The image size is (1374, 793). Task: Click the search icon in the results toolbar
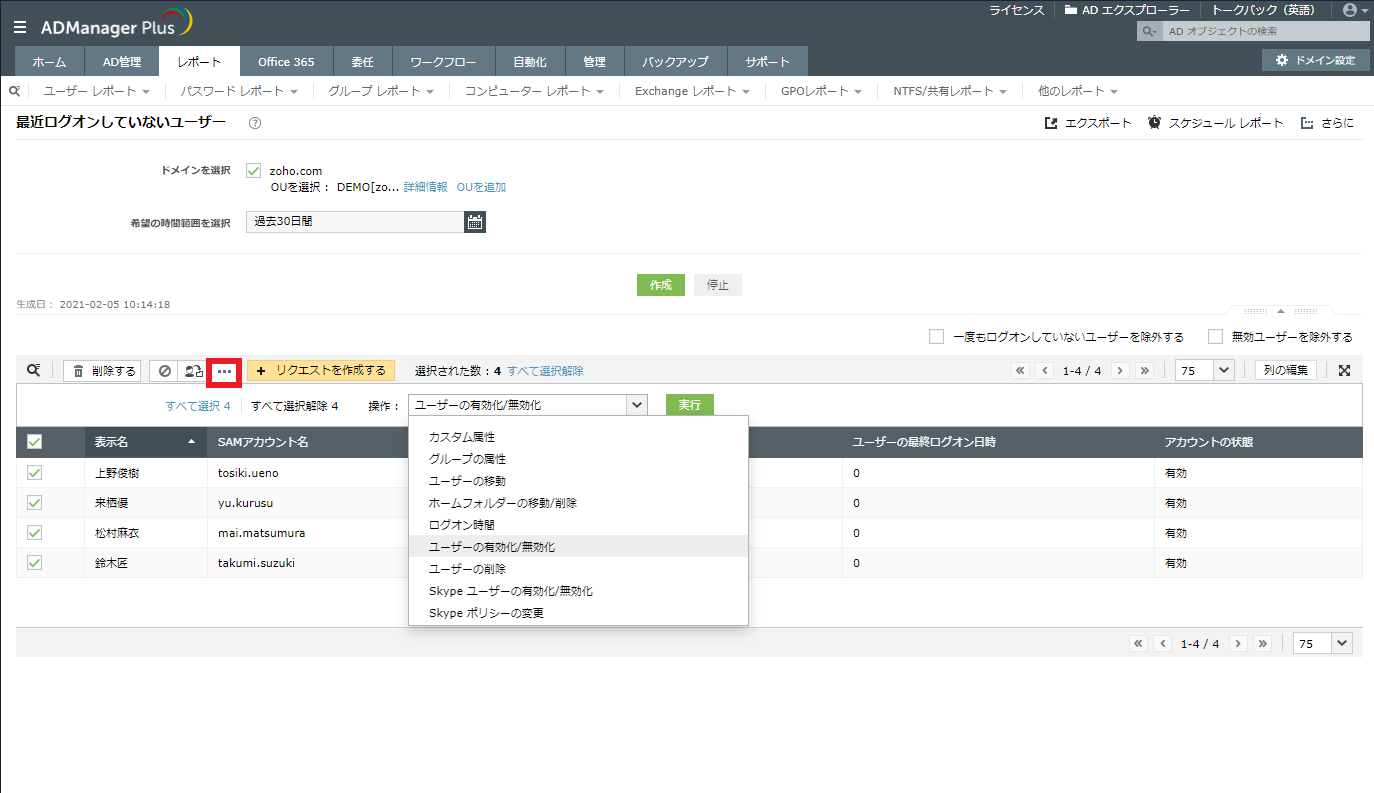click(x=34, y=370)
